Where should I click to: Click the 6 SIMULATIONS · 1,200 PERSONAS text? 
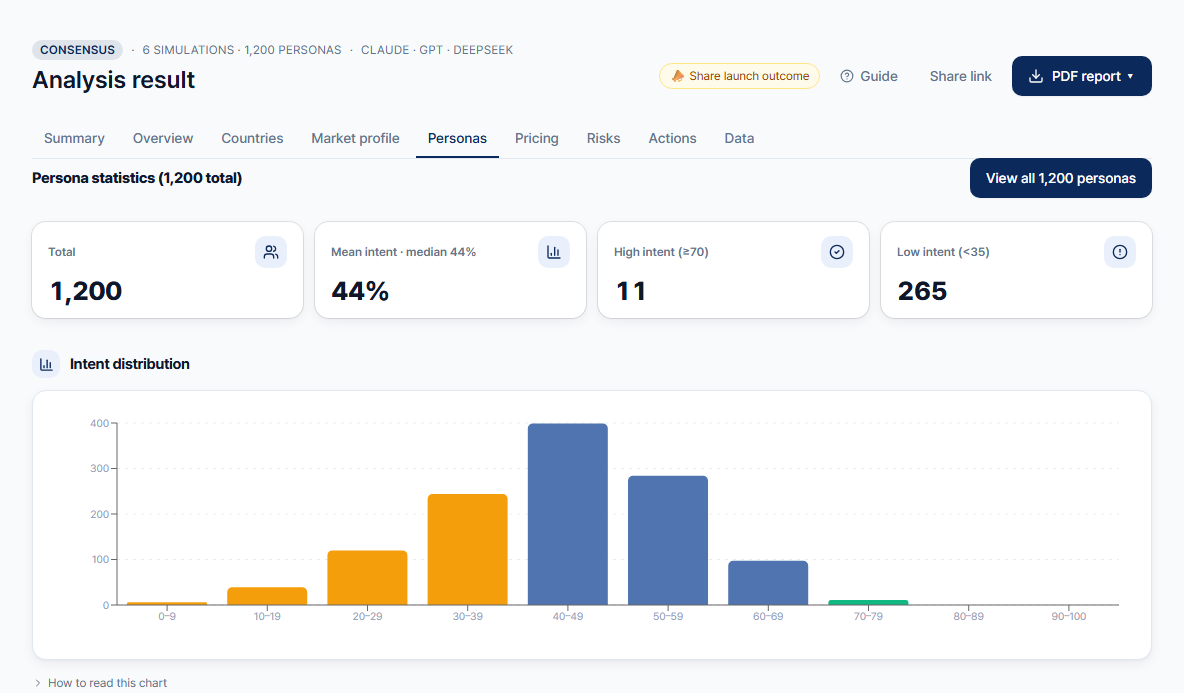(242, 50)
